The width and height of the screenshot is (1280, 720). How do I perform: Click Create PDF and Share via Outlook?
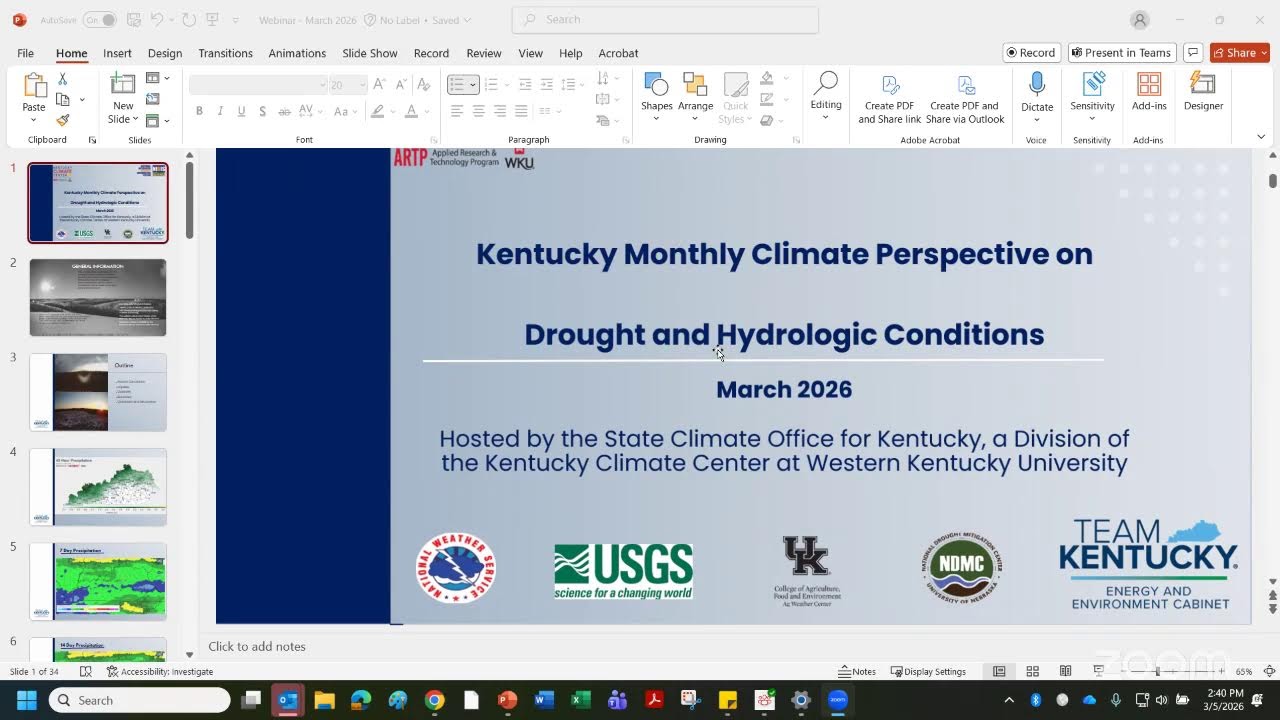(965, 99)
